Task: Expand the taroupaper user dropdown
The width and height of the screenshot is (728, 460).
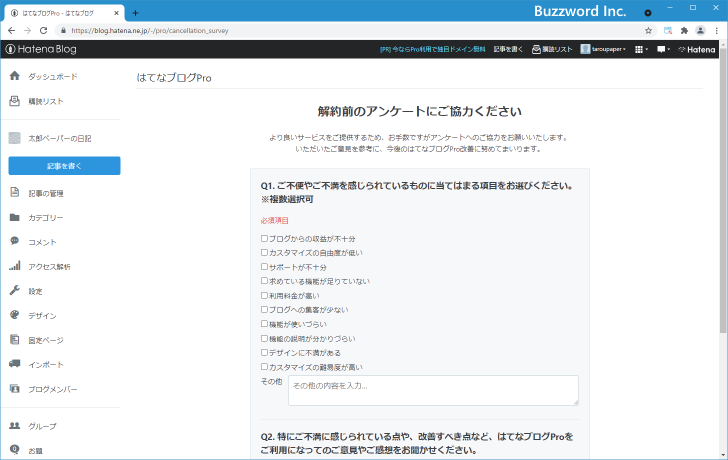Action: (604, 49)
